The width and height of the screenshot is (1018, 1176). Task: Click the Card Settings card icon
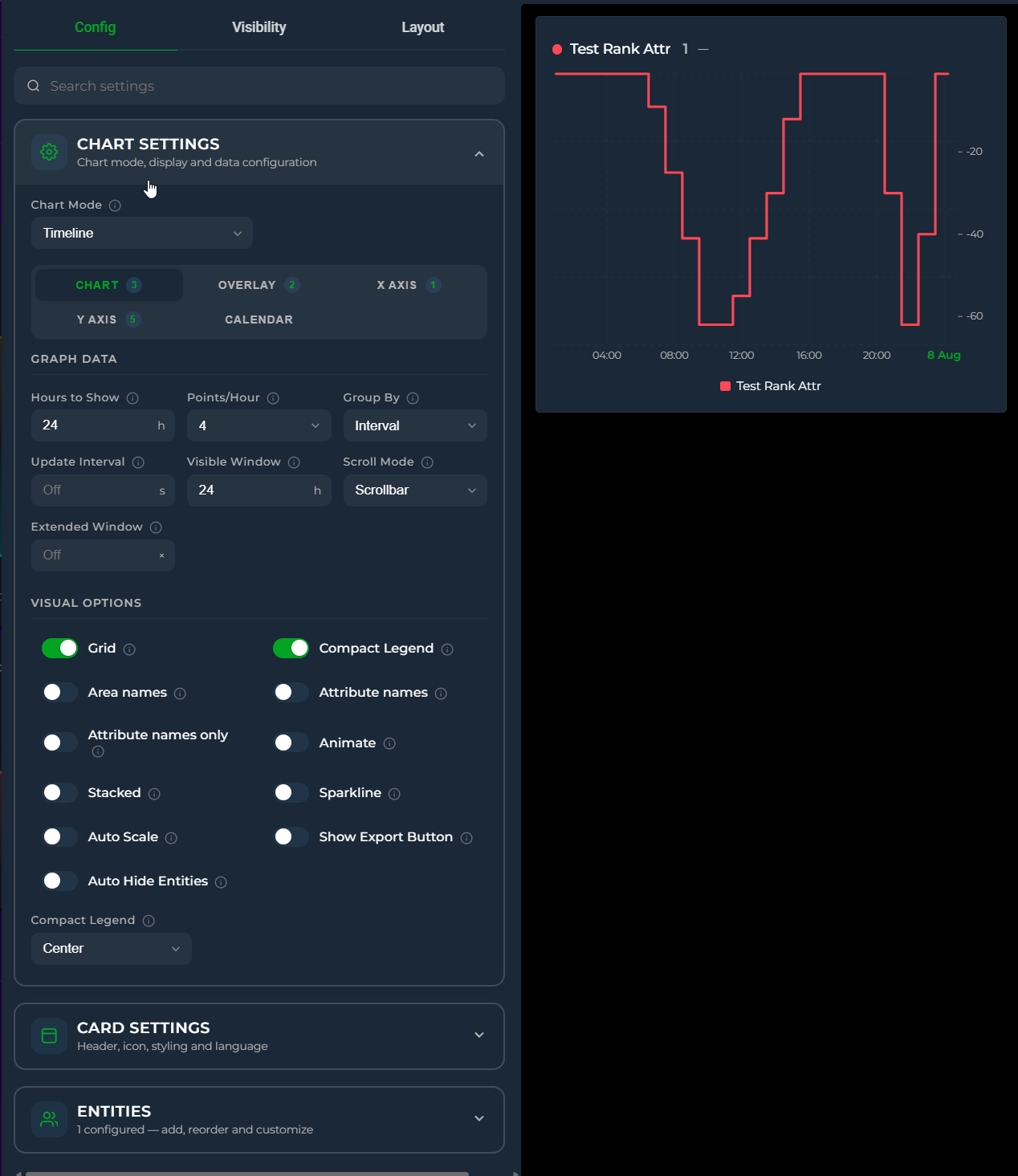49,1036
